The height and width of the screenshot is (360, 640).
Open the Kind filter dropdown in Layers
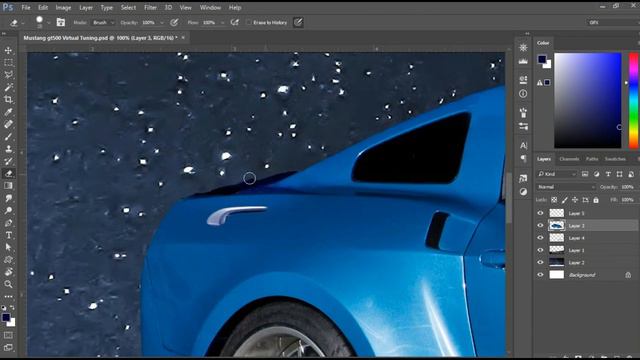click(x=557, y=174)
